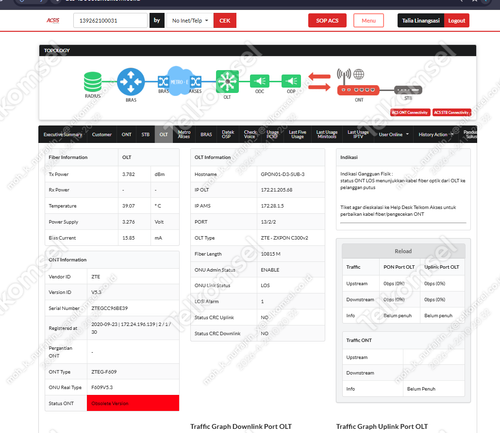Click the red CEK button
Screen dimensions: 500x433
pyautogui.click(x=225, y=20)
